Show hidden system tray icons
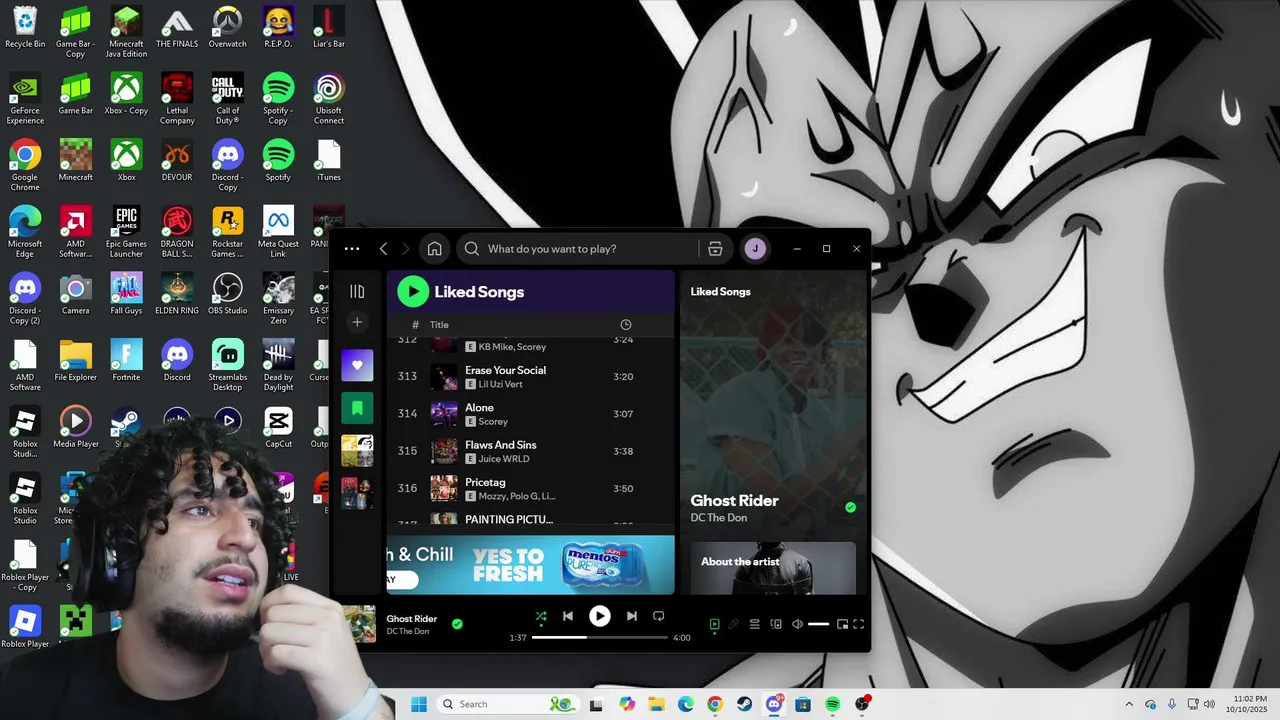The width and height of the screenshot is (1280, 720). click(x=1129, y=704)
